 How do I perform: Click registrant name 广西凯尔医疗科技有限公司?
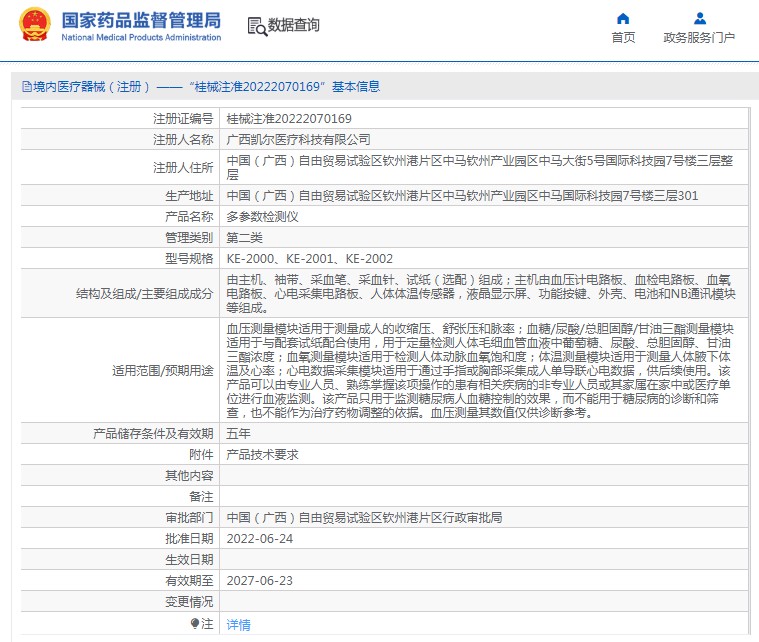coord(298,139)
